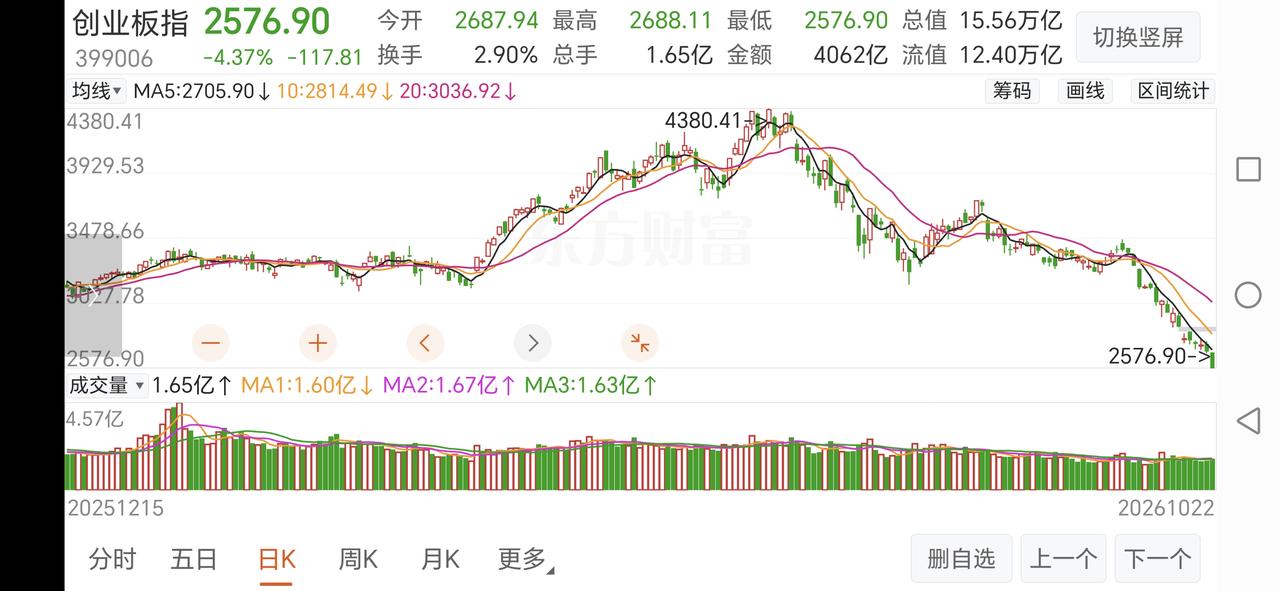Image resolution: width=1280 pixels, height=591 pixels.
Task: Move chart left with orange arrow
Action: [425, 343]
